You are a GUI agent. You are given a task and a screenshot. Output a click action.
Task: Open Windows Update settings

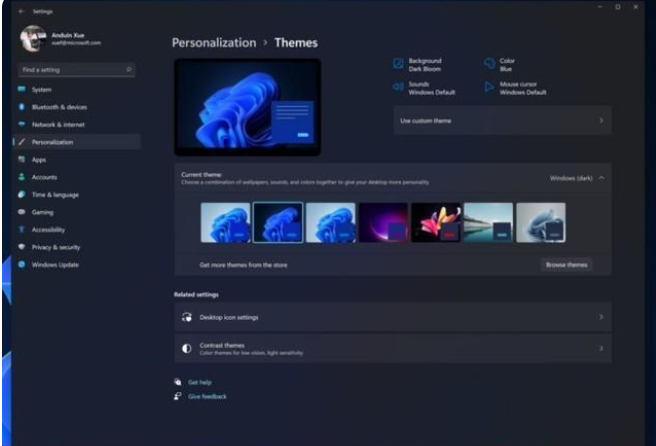(77, 264)
